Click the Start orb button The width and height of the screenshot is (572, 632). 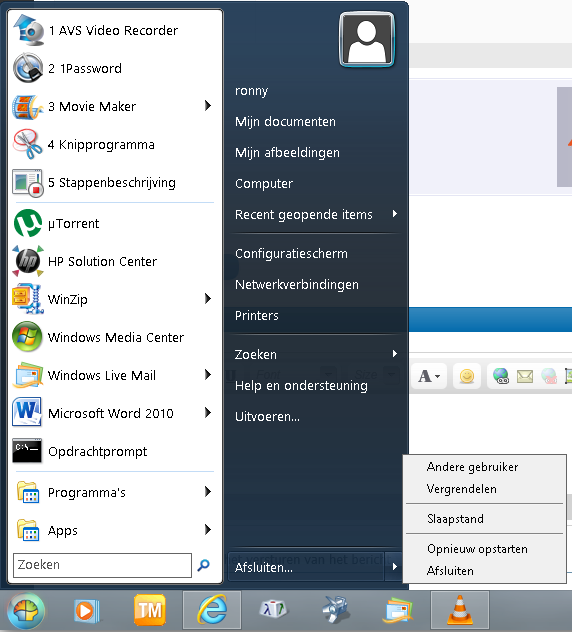click(x=25, y=611)
